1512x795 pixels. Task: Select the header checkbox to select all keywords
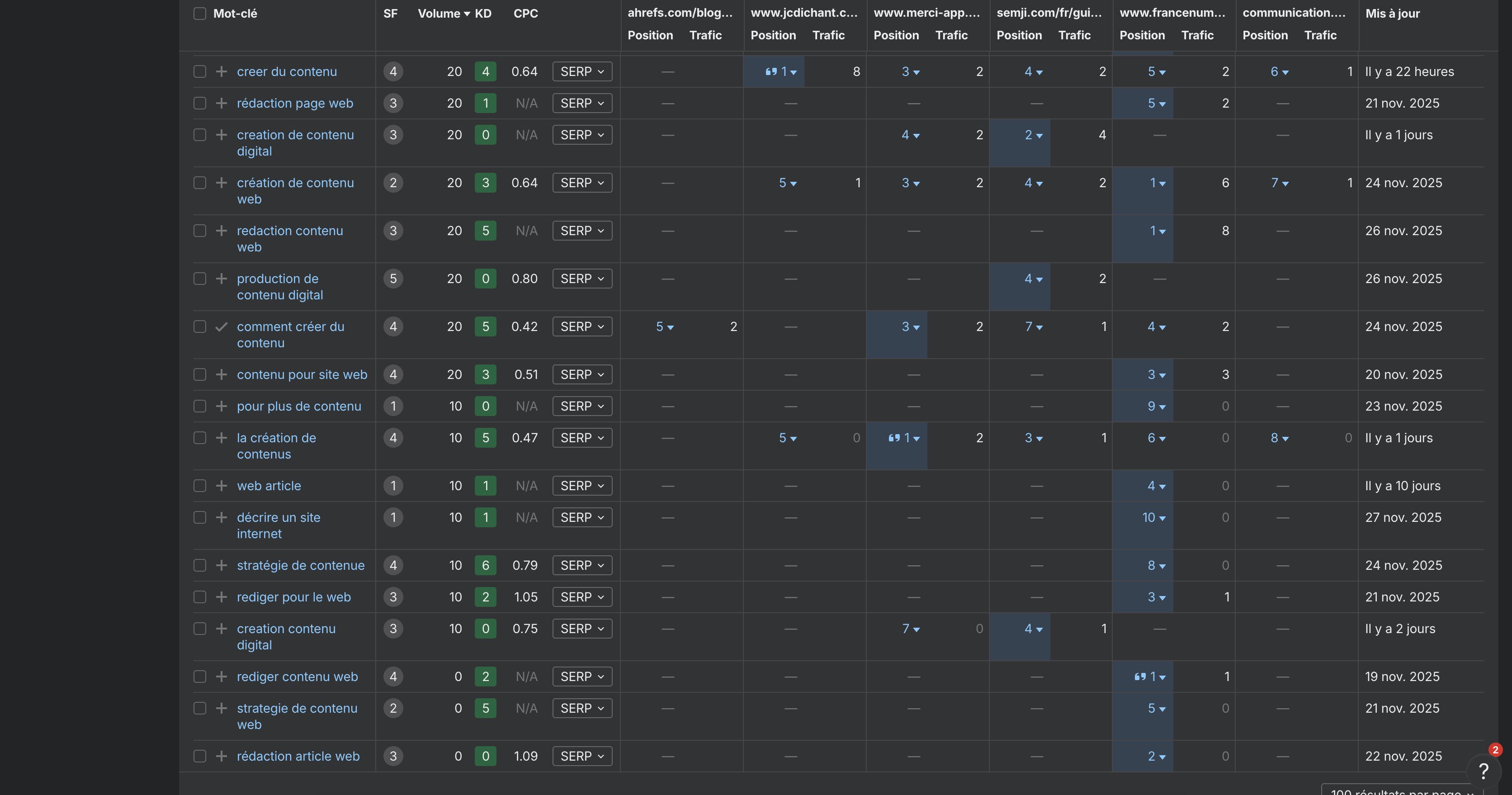point(199,13)
